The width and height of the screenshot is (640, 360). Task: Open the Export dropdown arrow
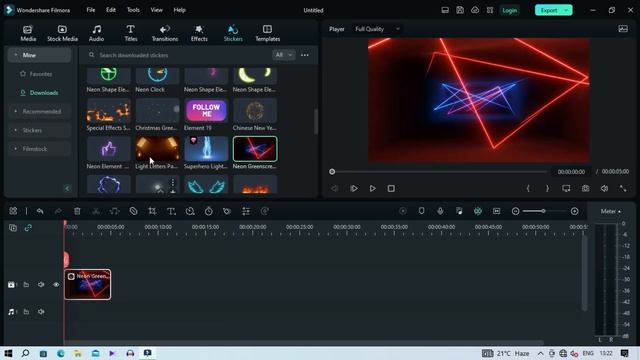pyautogui.click(x=567, y=10)
